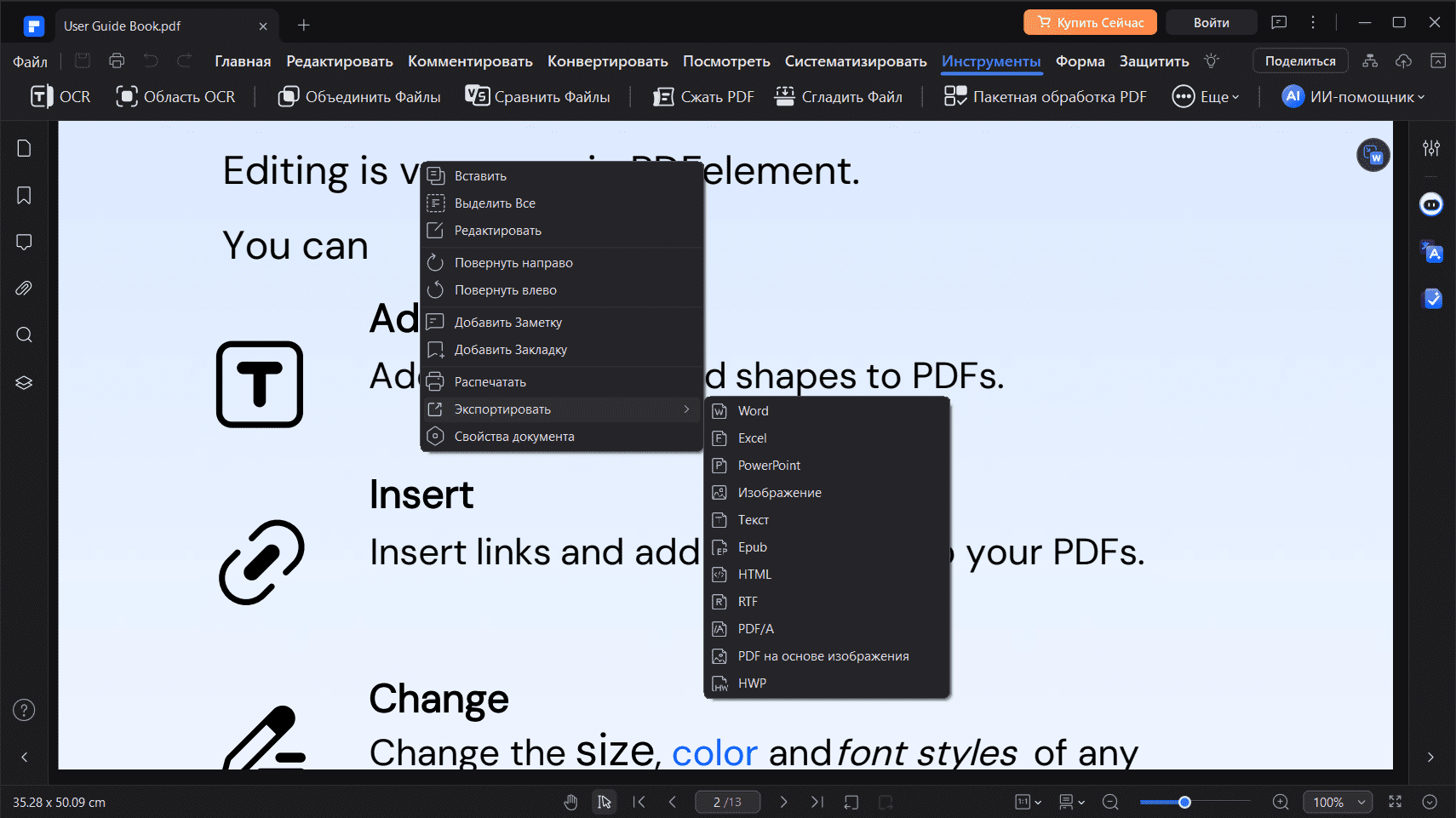Export to Word from the submenu
The height and width of the screenshot is (818, 1456).
pyautogui.click(x=827, y=411)
